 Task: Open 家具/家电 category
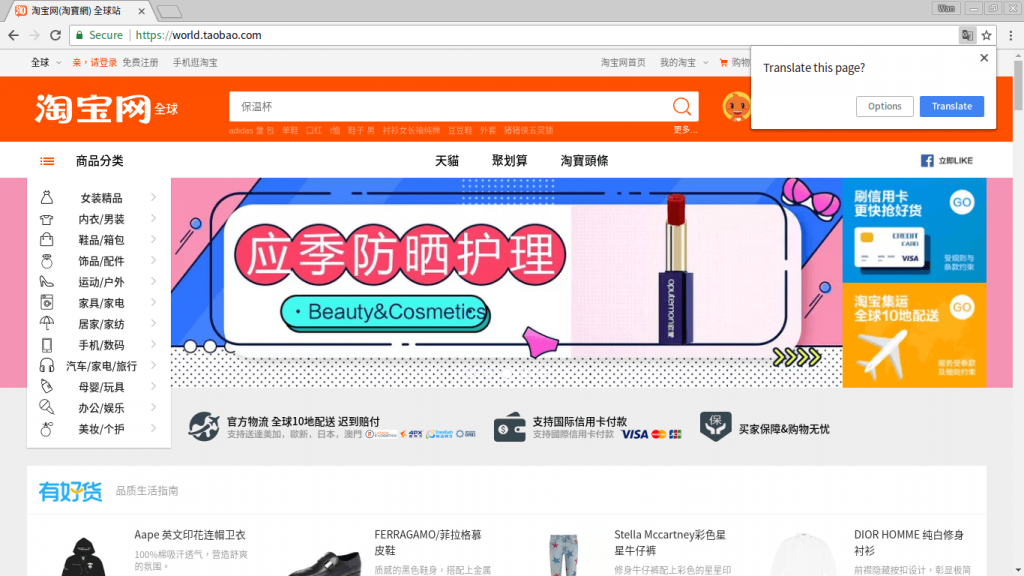pos(101,303)
